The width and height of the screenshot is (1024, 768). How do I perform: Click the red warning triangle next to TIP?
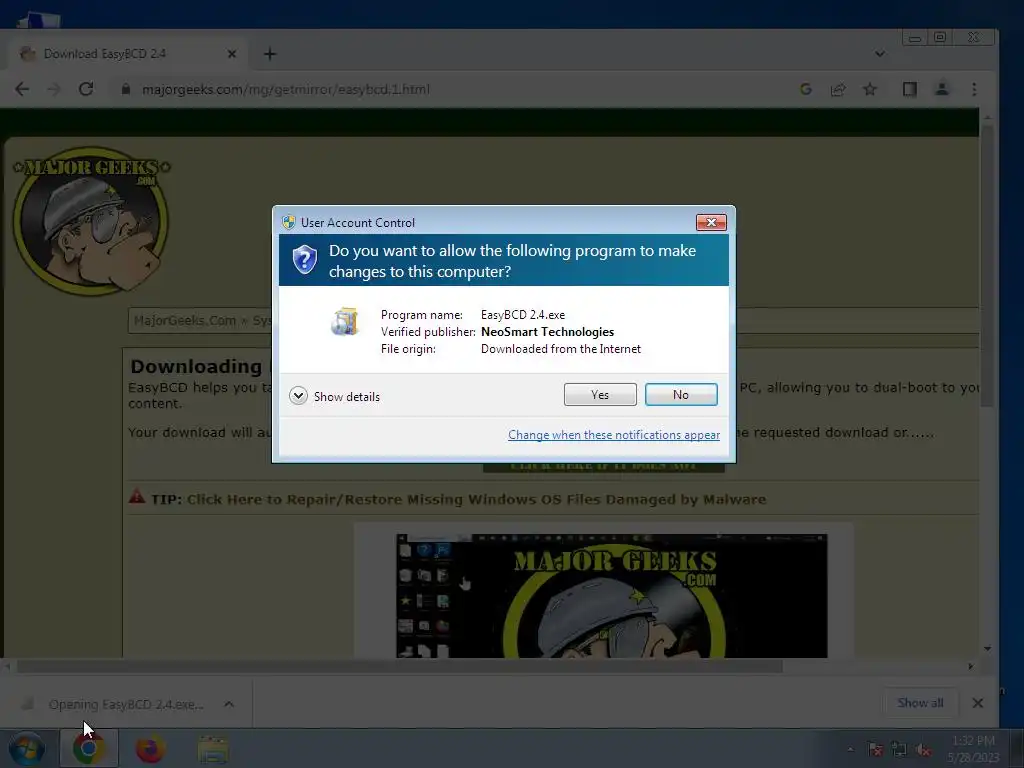pos(137,496)
